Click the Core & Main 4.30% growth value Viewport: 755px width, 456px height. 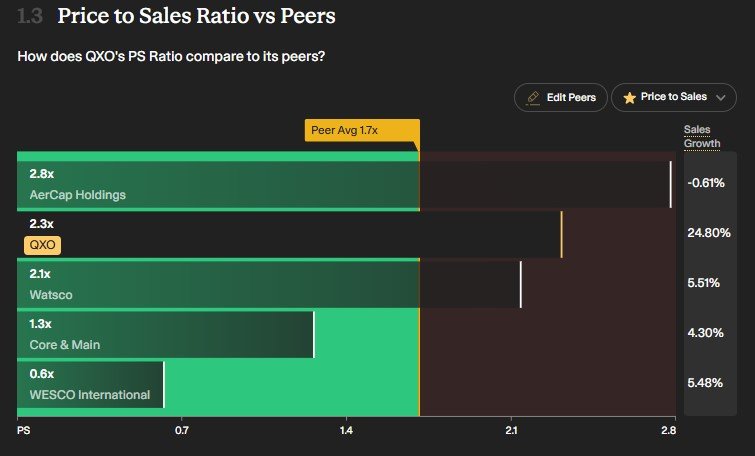pyautogui.click(x=705, y=332)
